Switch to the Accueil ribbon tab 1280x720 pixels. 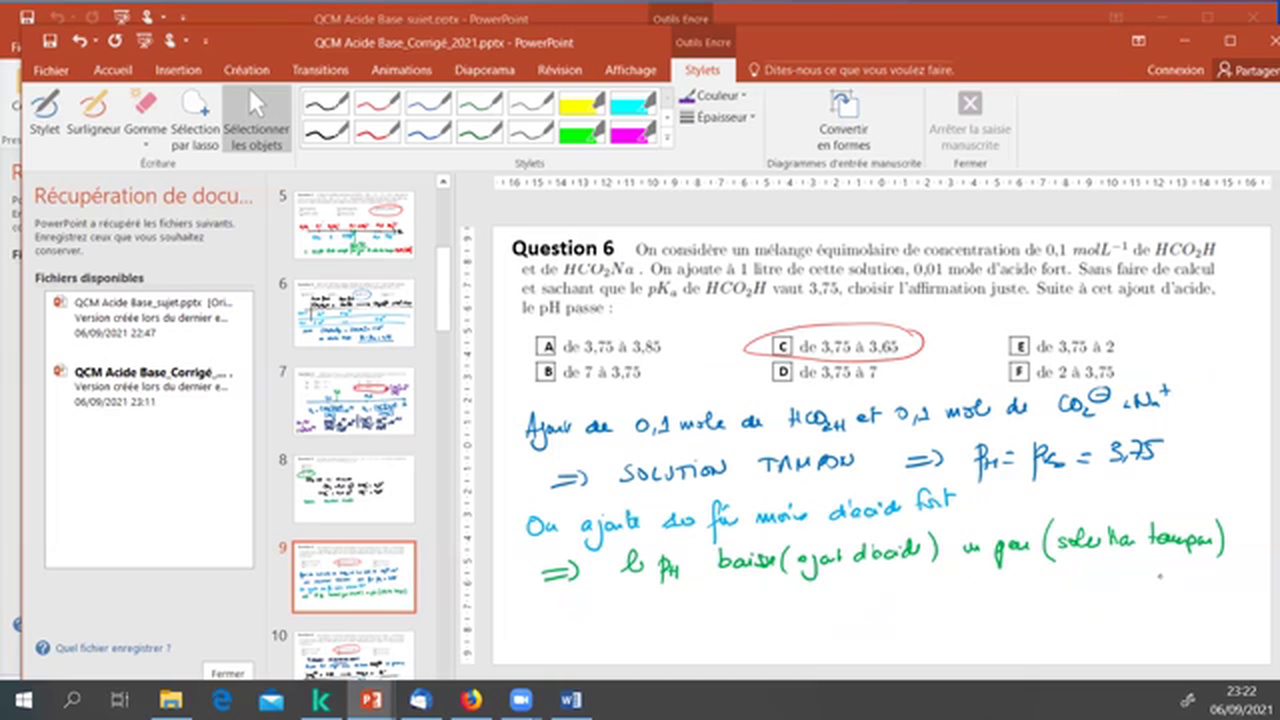(x=112, y=70)
